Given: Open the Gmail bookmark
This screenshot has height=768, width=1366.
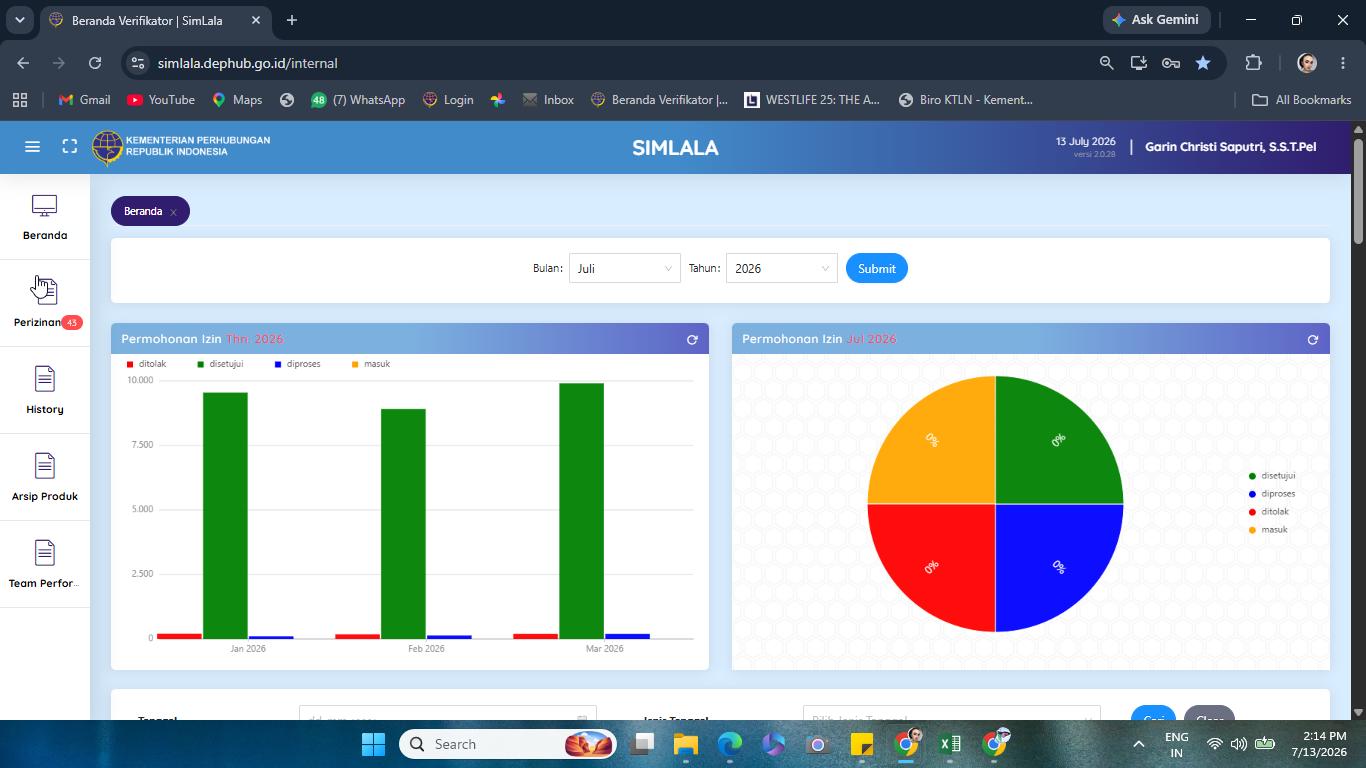Looking at the screenshot, I should [x=84, y=100].
